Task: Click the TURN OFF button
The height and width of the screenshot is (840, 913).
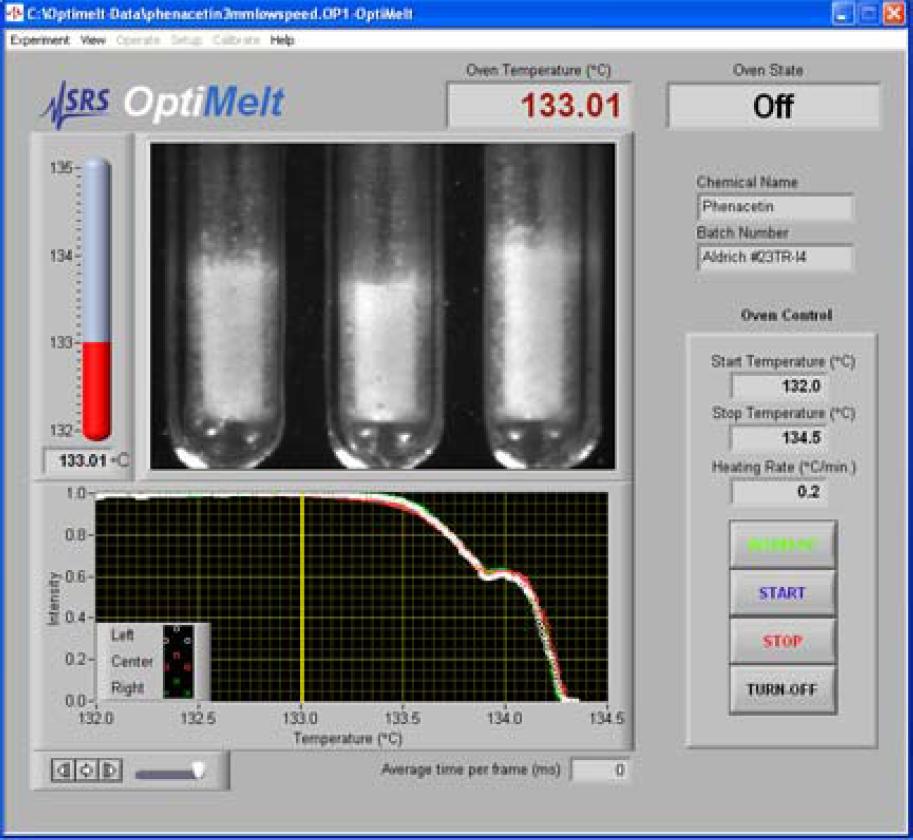Action: [x=783, y=690]
